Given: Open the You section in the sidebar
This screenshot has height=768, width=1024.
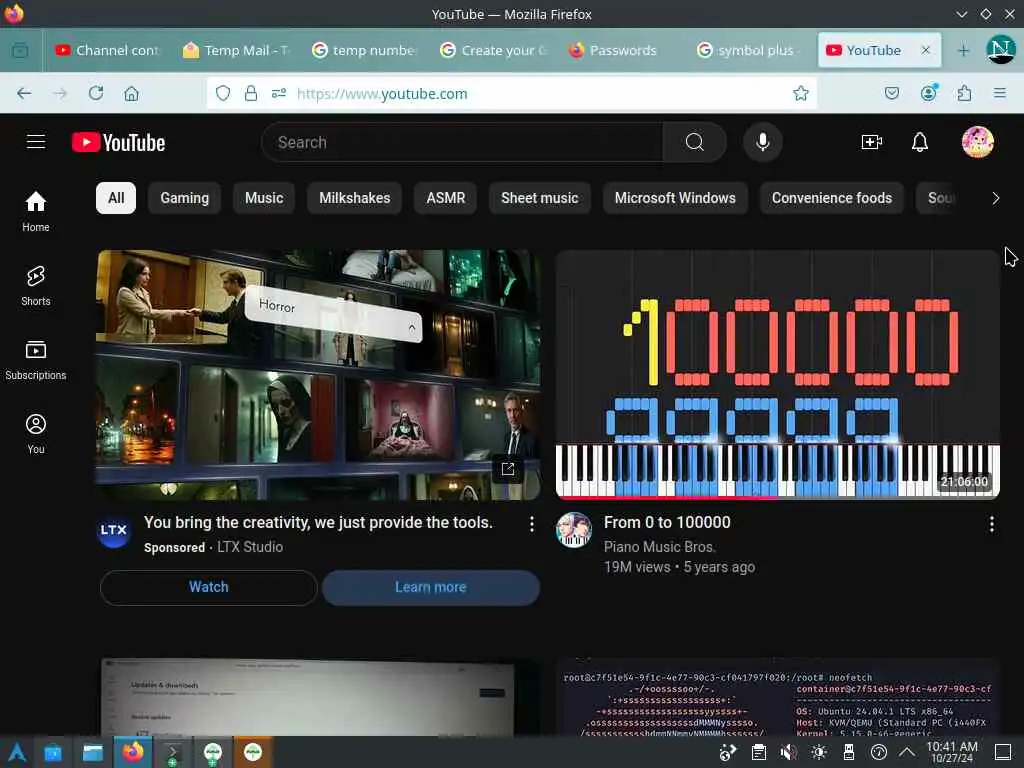Looking at the screenshot, I should [x=36, y=434].
